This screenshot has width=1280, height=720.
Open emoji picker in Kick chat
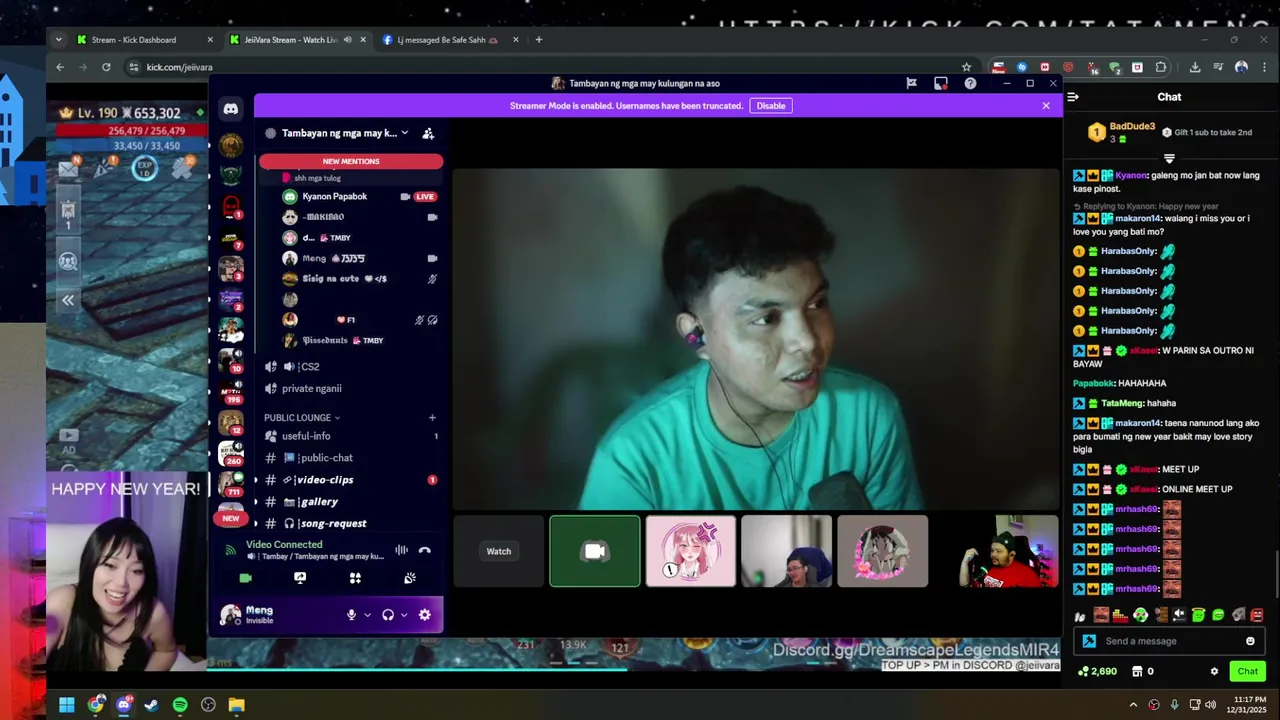[x=1250, y=641]
